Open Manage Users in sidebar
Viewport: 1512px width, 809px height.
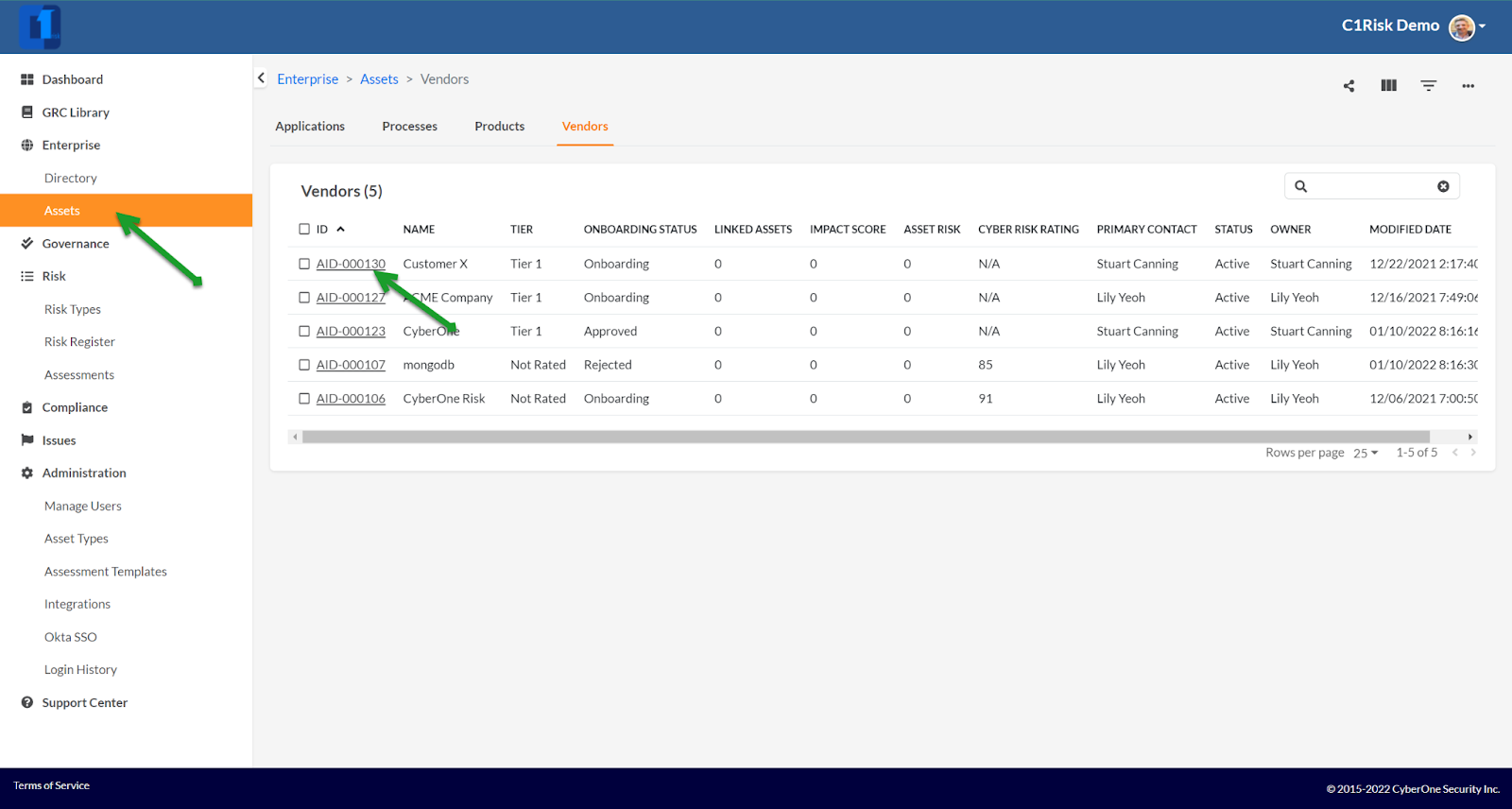pos(83,507)
